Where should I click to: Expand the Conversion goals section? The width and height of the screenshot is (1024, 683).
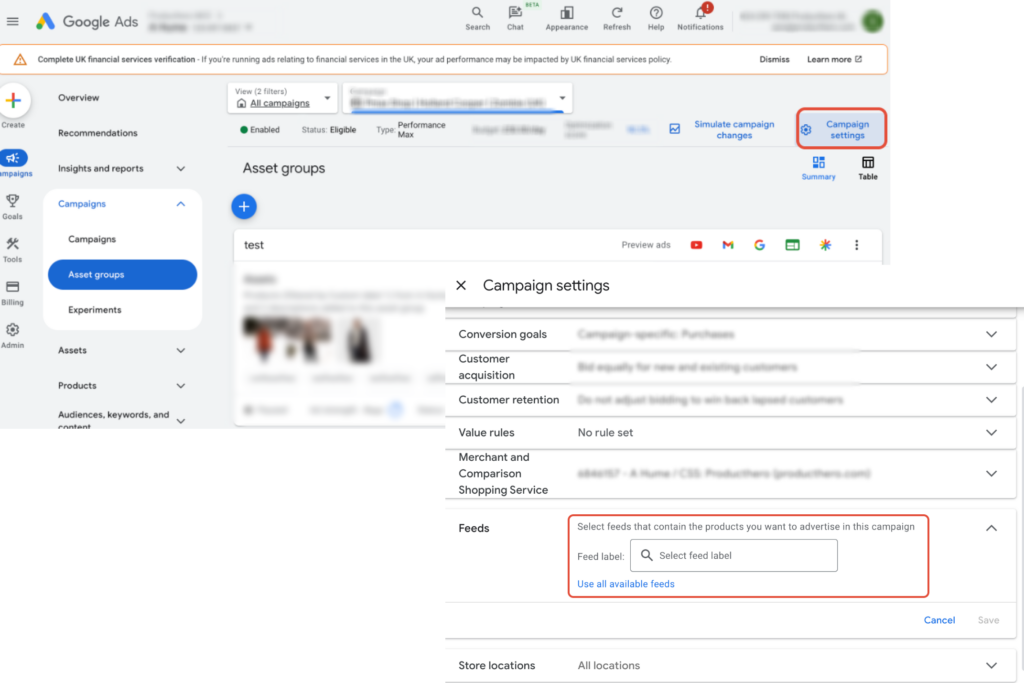coord(991,335)
